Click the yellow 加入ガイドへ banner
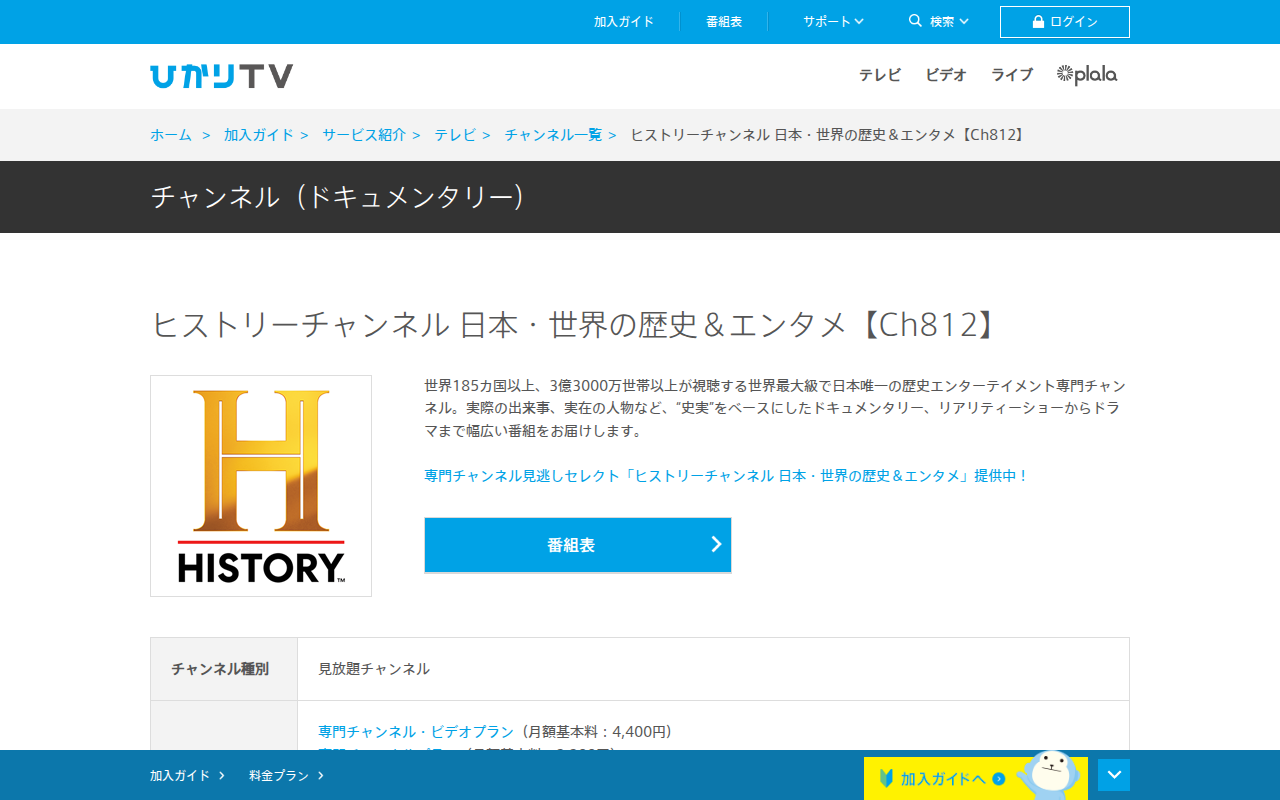Viewport: 1280px width, 800px height. pos(976,778)
